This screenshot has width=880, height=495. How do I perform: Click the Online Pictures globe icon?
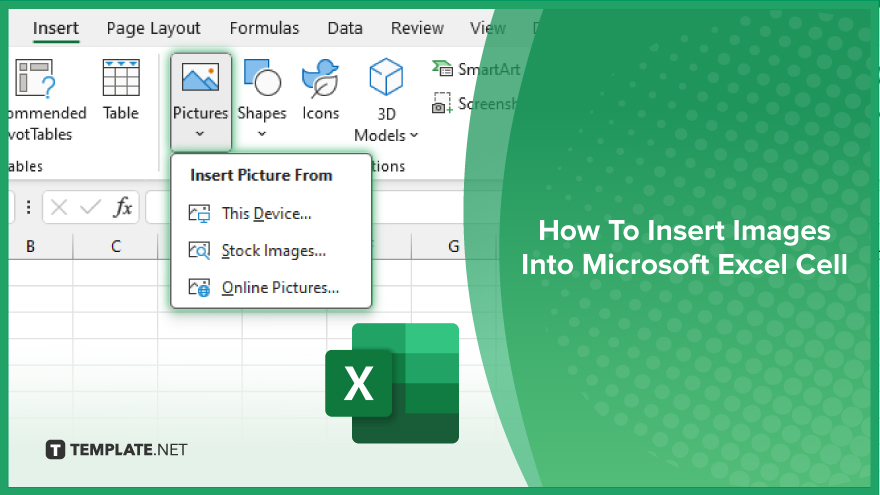tap(199, 288)
